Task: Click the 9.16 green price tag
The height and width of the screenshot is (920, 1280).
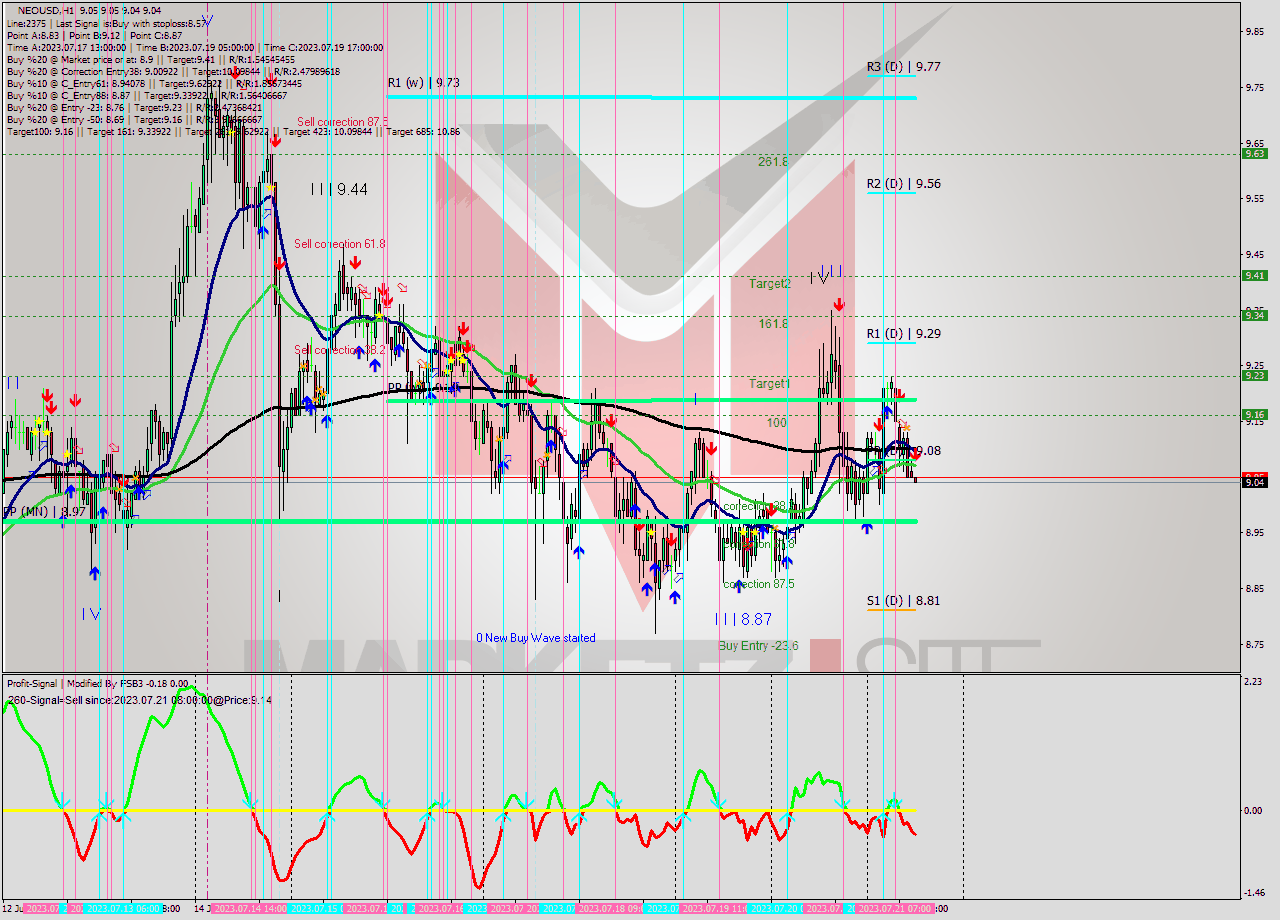Action: click(1254, 415)
